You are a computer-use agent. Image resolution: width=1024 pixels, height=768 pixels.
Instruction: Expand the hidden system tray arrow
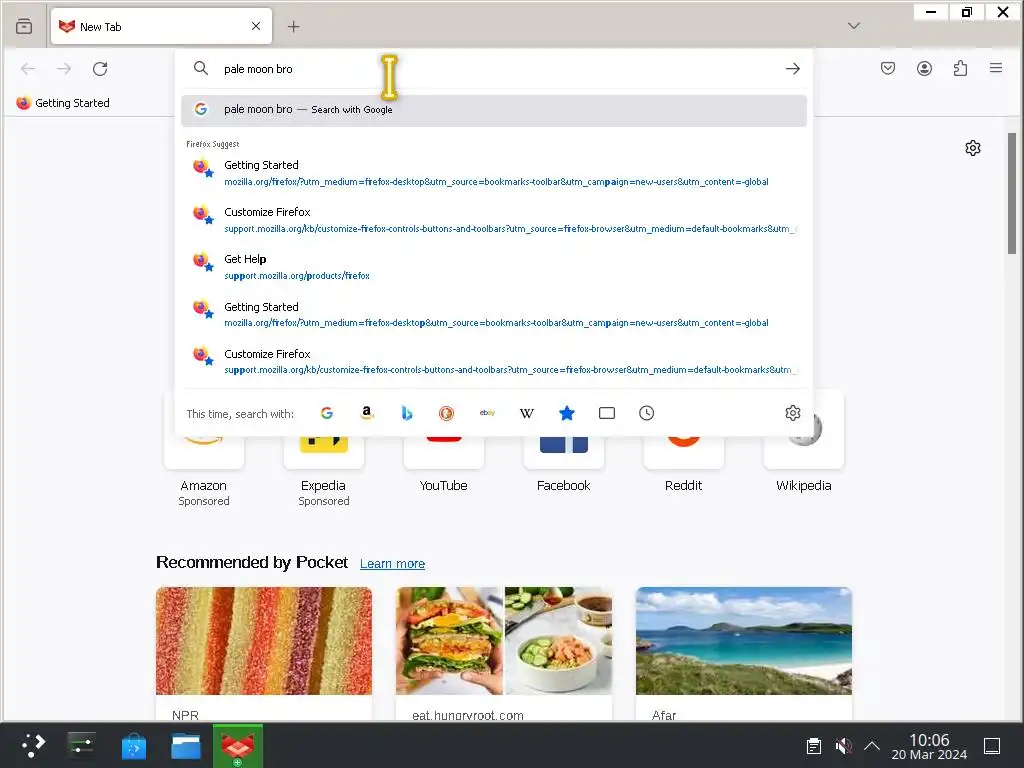tap(872, 746)
